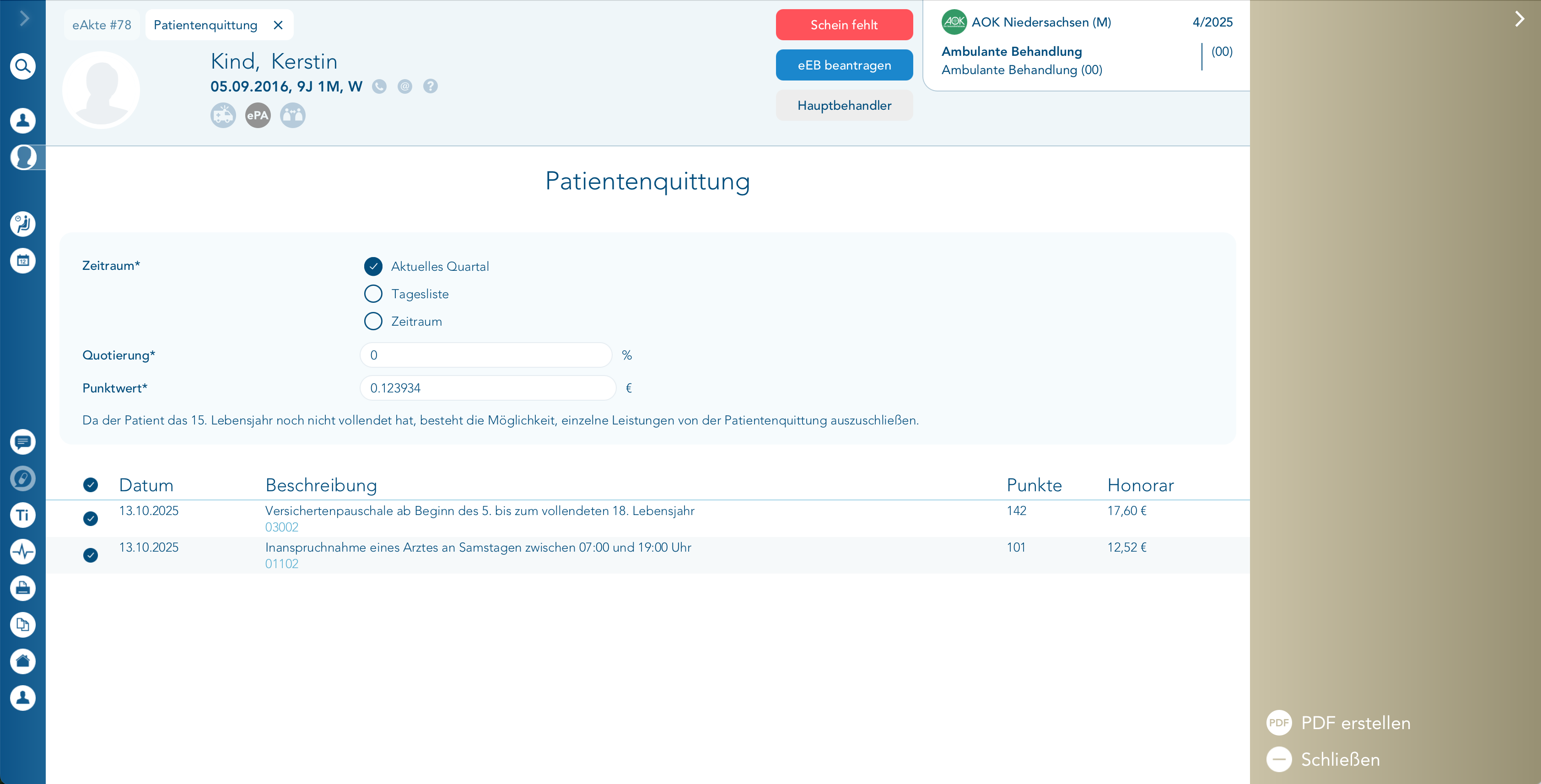This screenshot has width=1541, height=784.
Task: Open the calendar icon in the sidebar
Action: pos(23,261)
